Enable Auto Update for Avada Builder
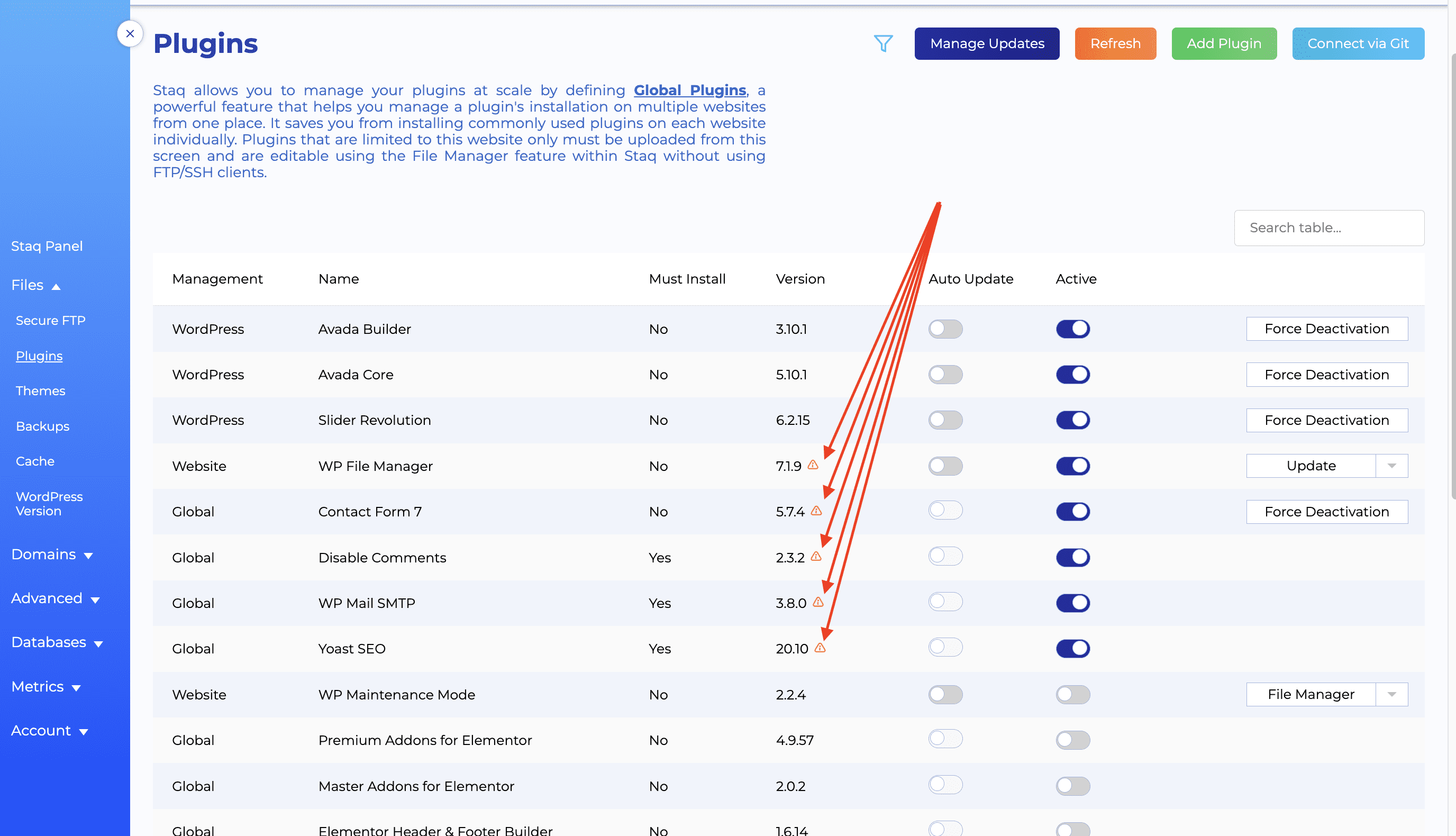Screen dimensions: 1456x836 point(945,329)
